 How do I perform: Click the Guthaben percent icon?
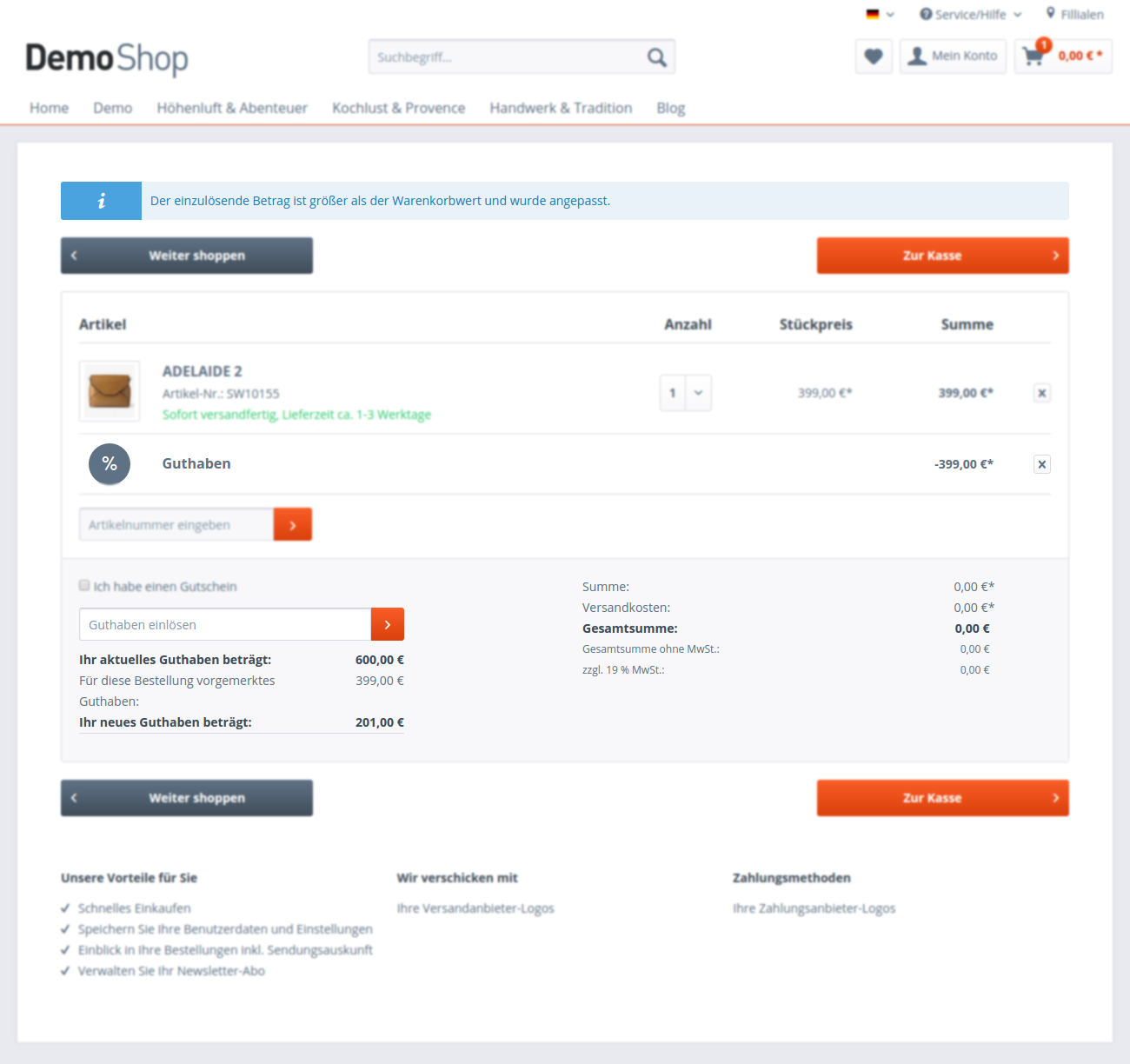[110, 464]
